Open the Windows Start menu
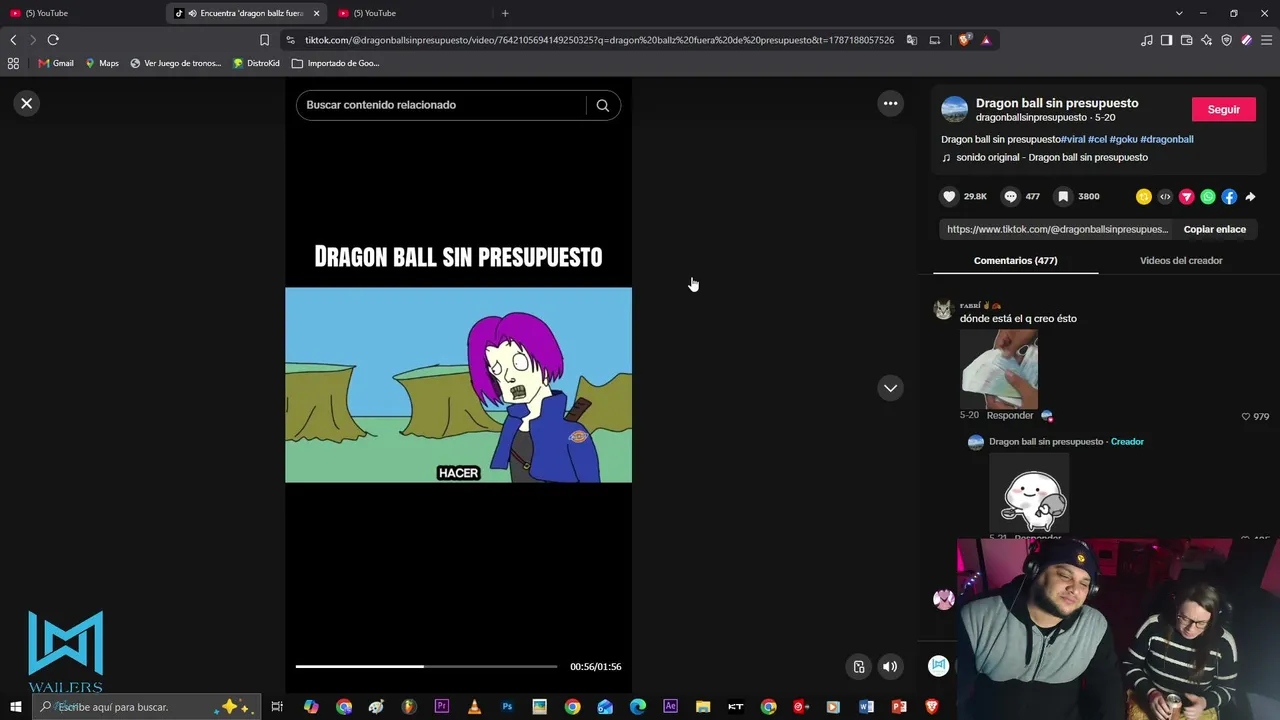Screen dimensions: 1280x720 tap(15, 707)
